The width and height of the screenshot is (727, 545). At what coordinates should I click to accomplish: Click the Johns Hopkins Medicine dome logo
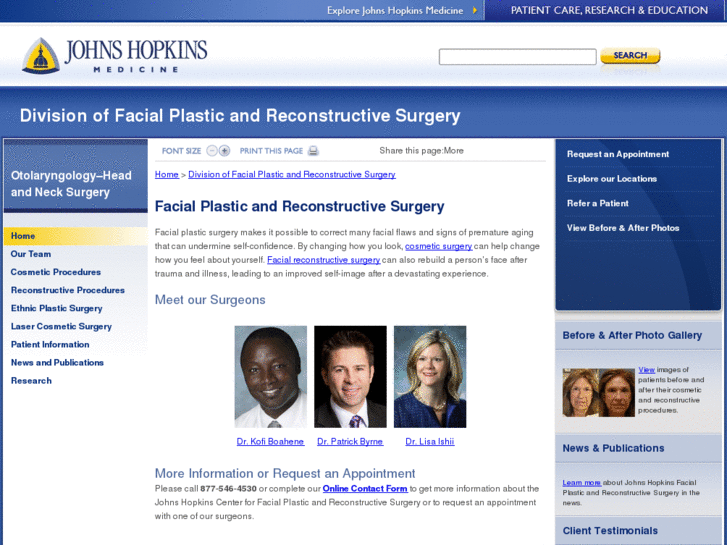click(41, 56)
